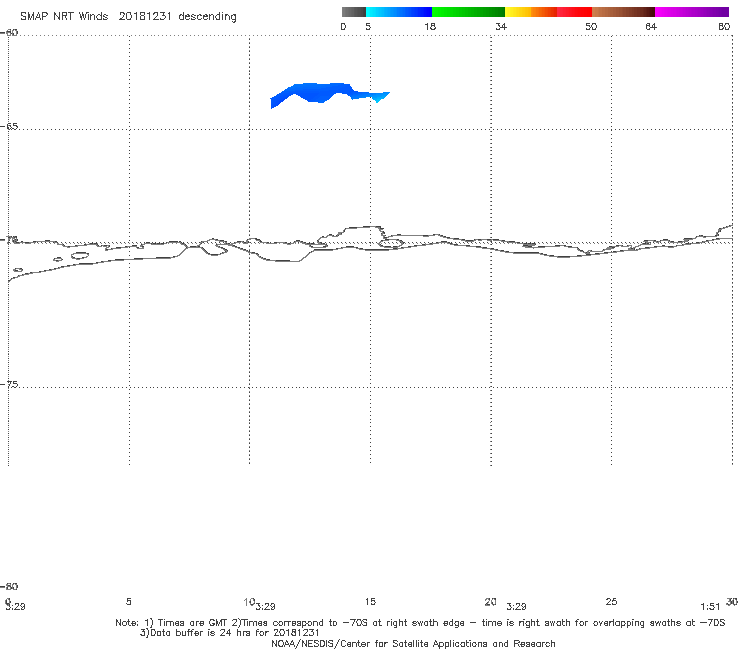This screenshot has width=740, height=650.
Task: Click the color bar scale label '34'
Action: tap(501, 27)
